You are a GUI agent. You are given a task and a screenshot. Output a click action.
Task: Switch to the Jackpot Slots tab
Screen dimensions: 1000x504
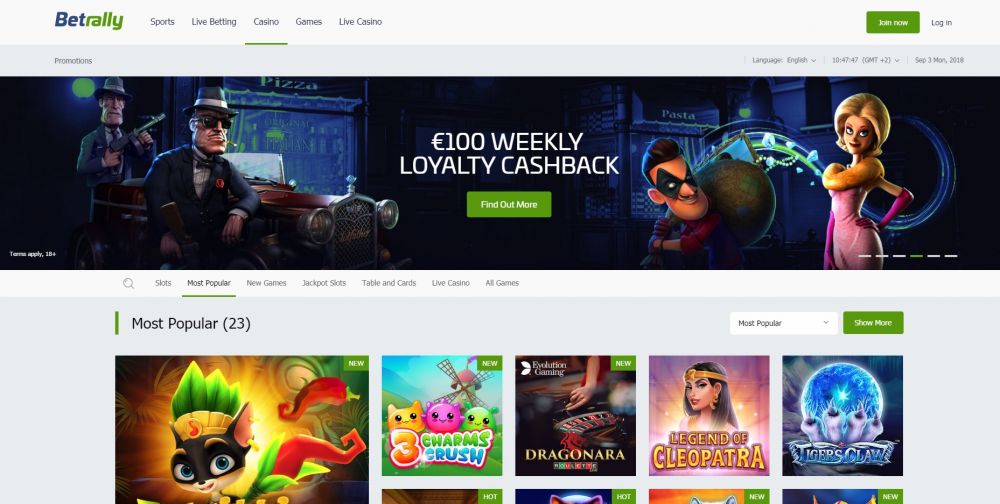pos(324,283)
